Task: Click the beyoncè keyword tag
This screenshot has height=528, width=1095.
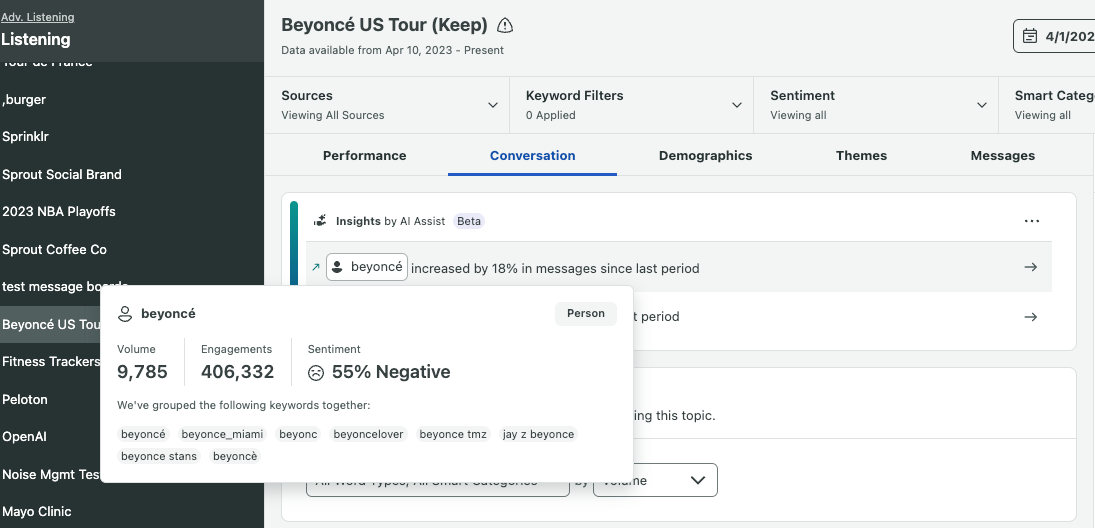Action: tap(235, 456)
